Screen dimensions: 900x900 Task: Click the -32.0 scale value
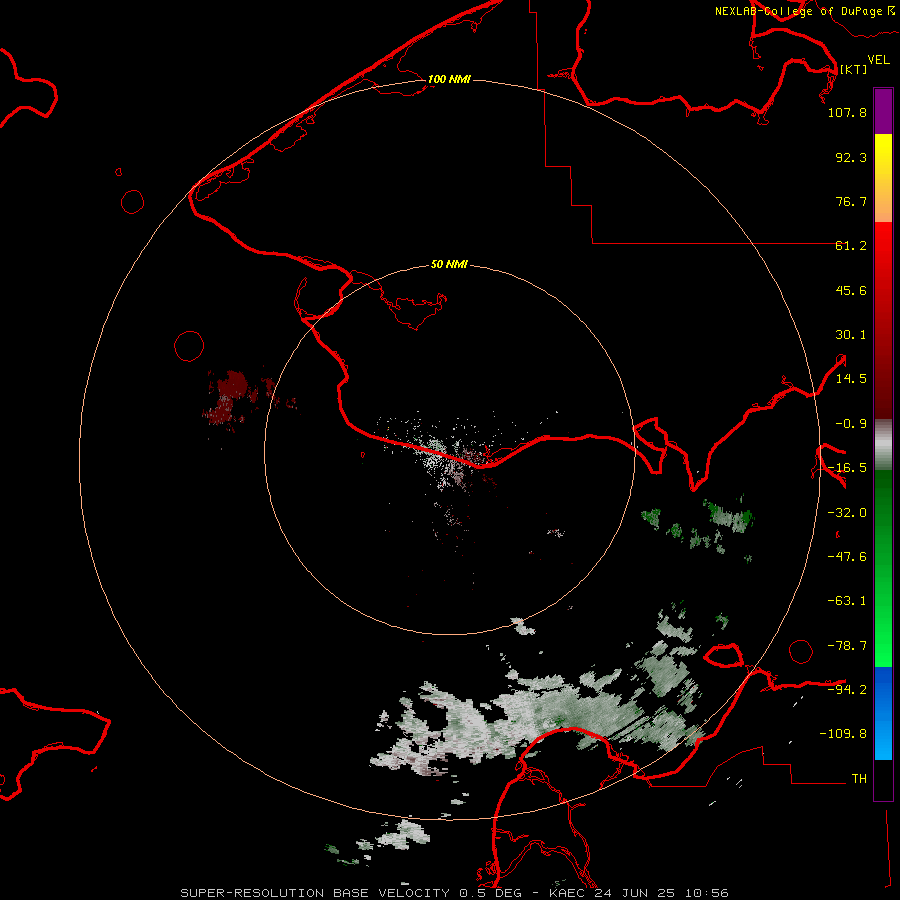[847, 513]
